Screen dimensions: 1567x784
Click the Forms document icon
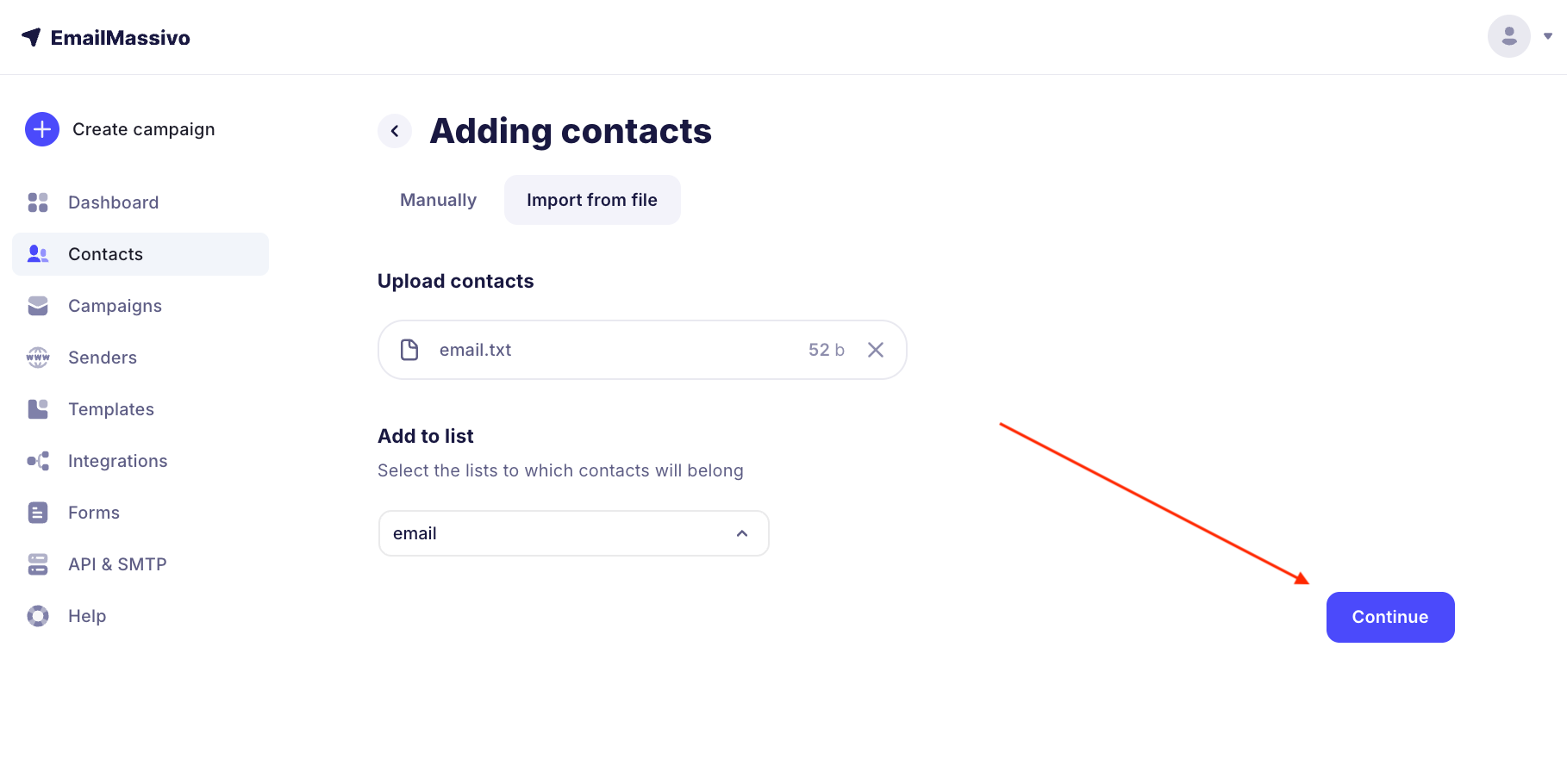tap(38, 513)
